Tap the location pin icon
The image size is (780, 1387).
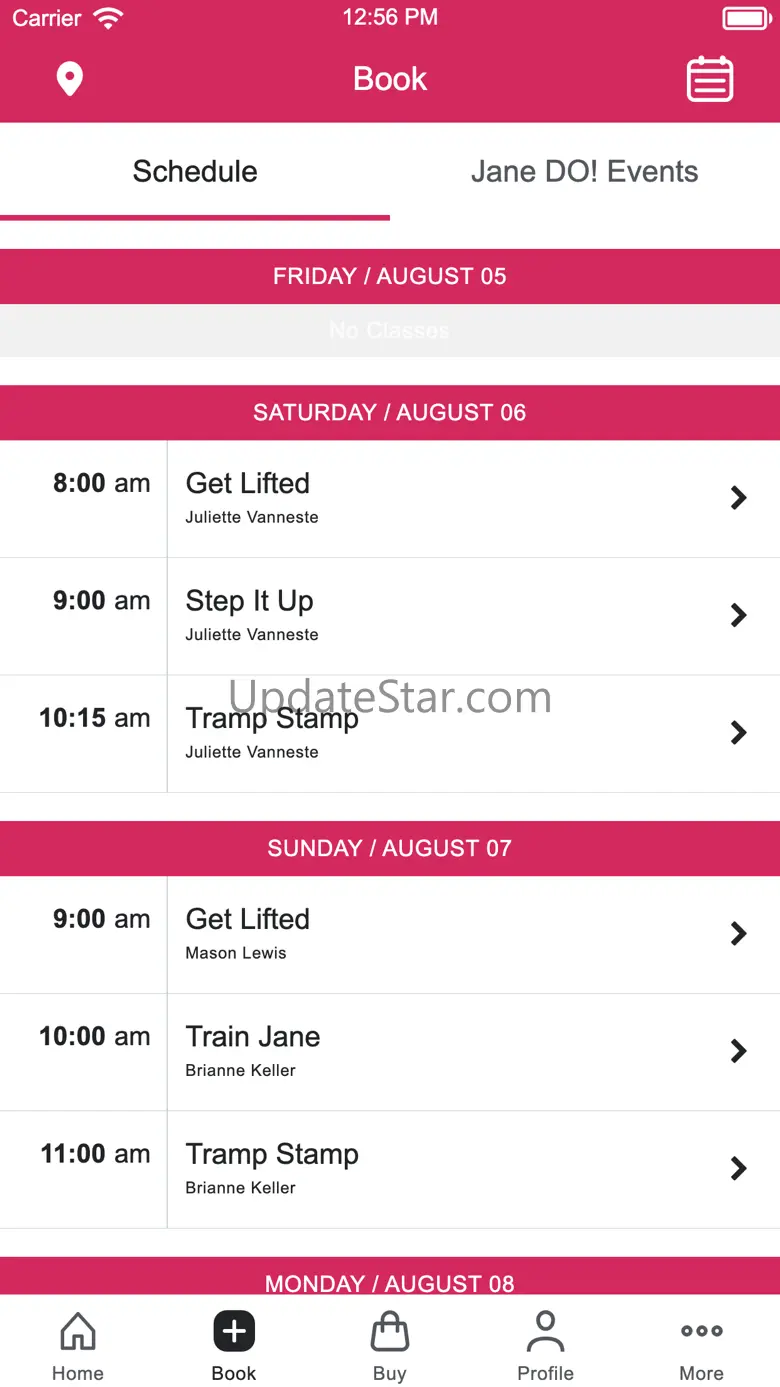(x=69, y=79)
